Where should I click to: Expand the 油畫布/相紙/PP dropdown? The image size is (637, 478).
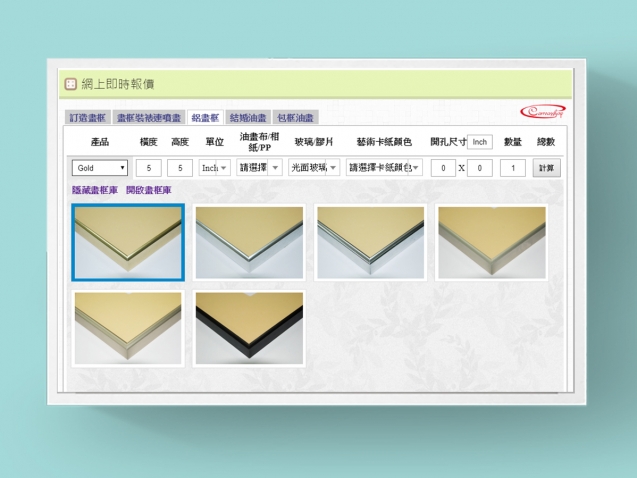point(260,168)
